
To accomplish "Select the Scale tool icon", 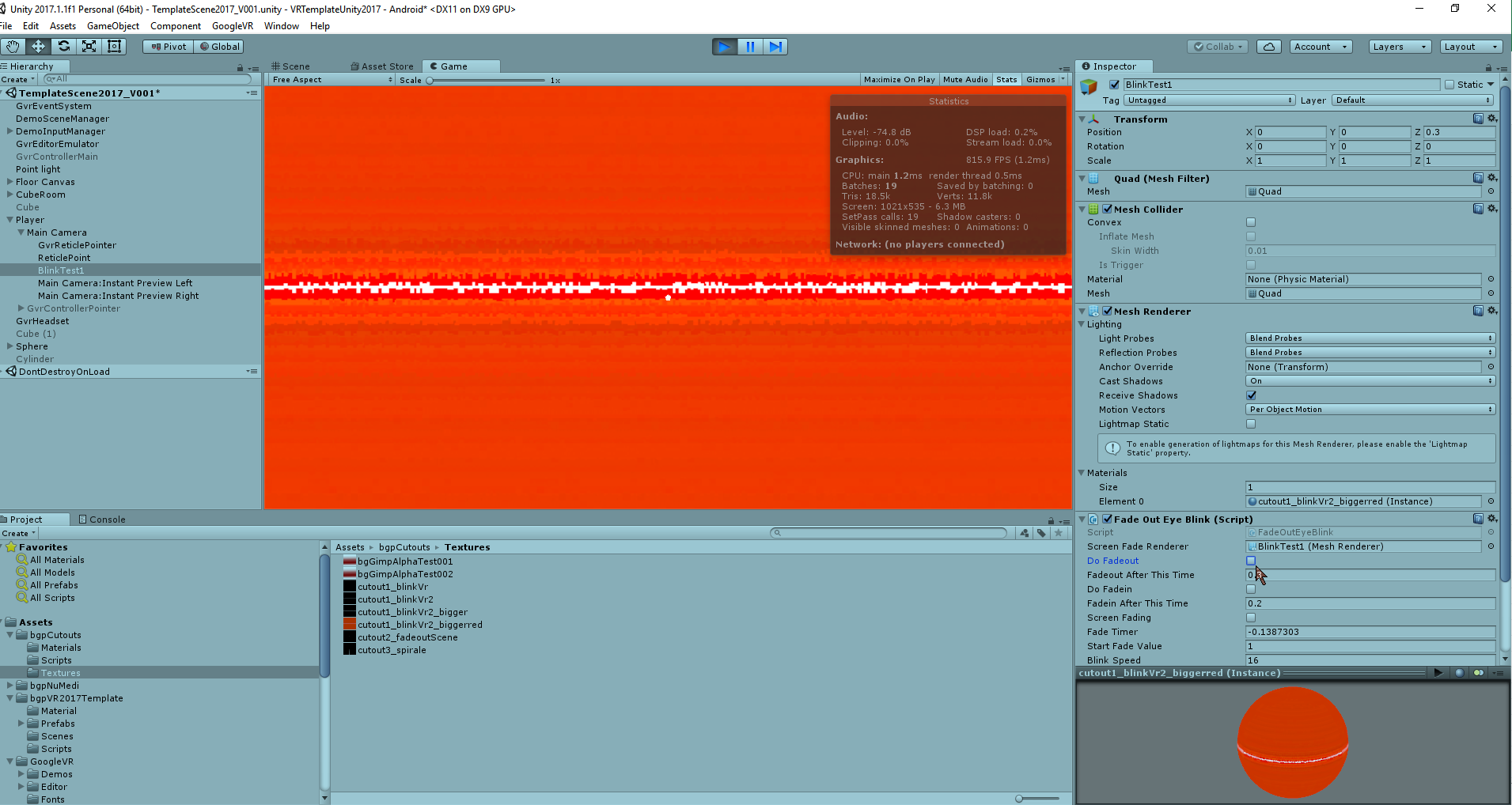I will click(89, 47).
